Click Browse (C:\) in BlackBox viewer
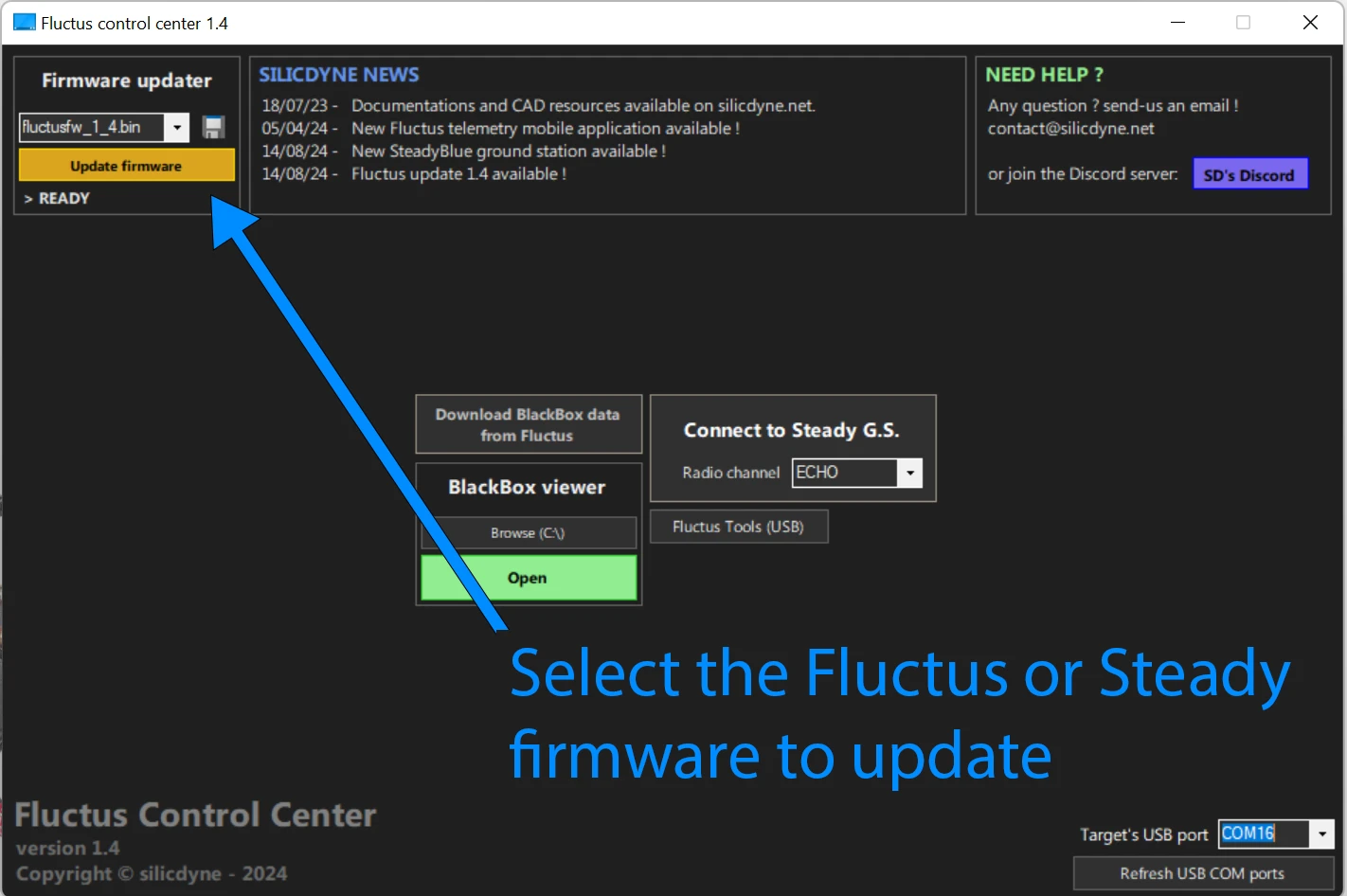The image size is (1347, 896). 529,533
